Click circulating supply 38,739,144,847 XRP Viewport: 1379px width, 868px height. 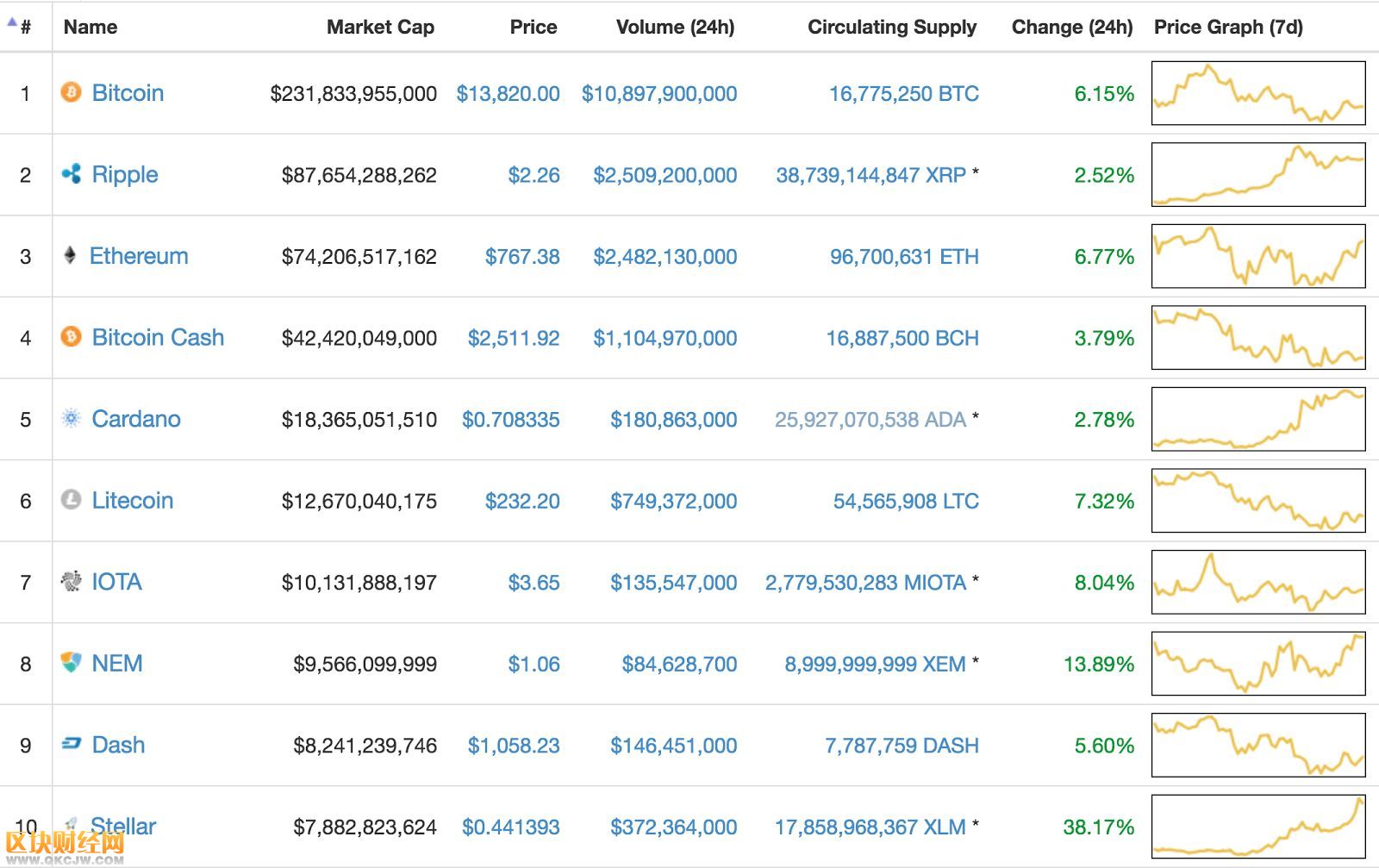[x=870, y=175]
